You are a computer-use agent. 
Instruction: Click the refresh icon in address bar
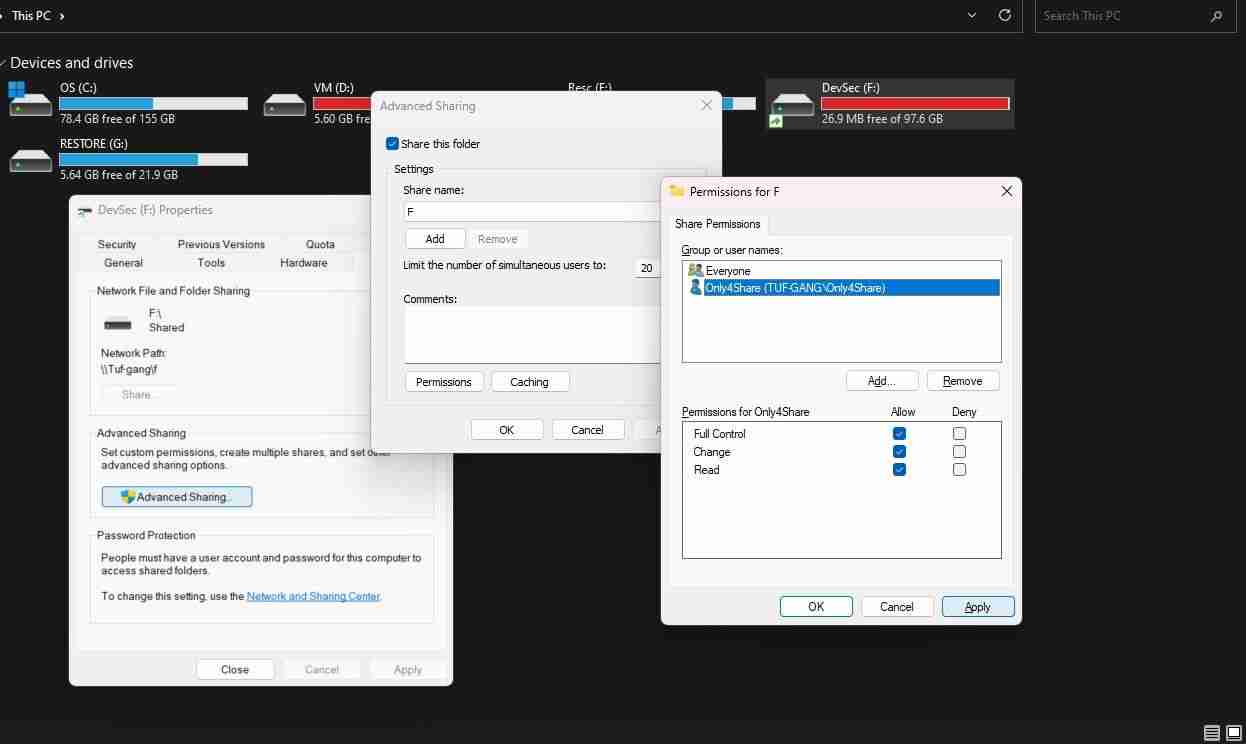[x=1005, y=16]
